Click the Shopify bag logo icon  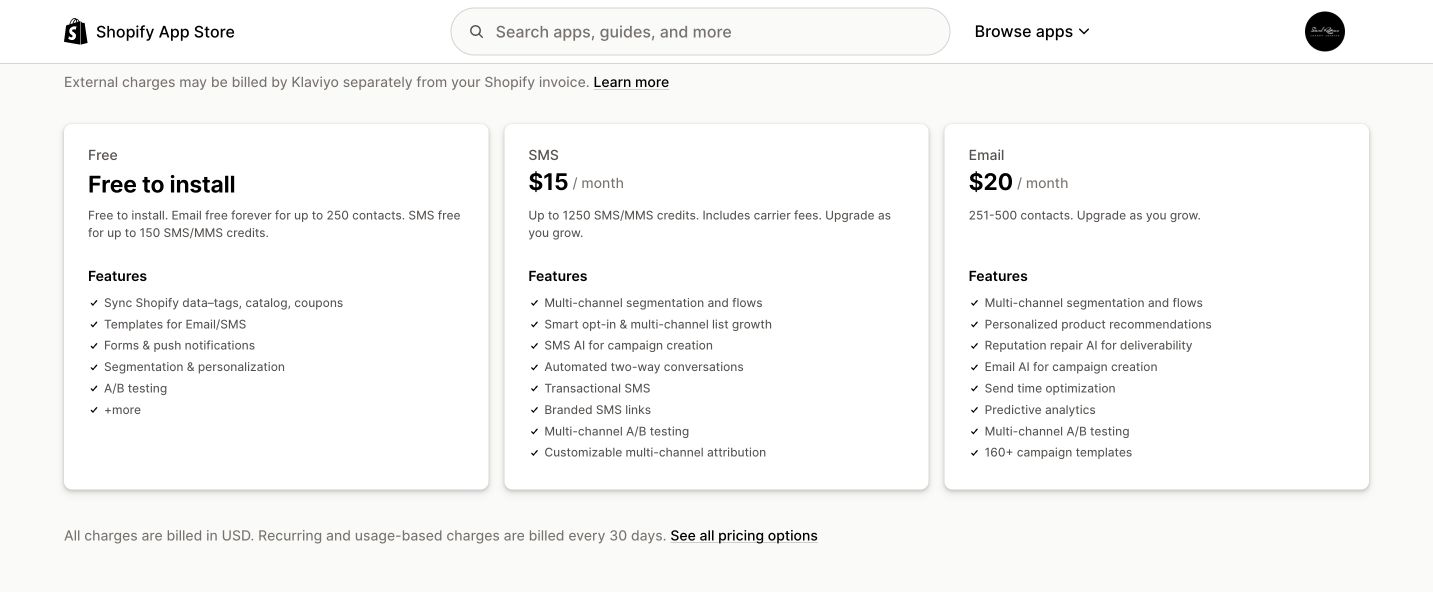76,32
